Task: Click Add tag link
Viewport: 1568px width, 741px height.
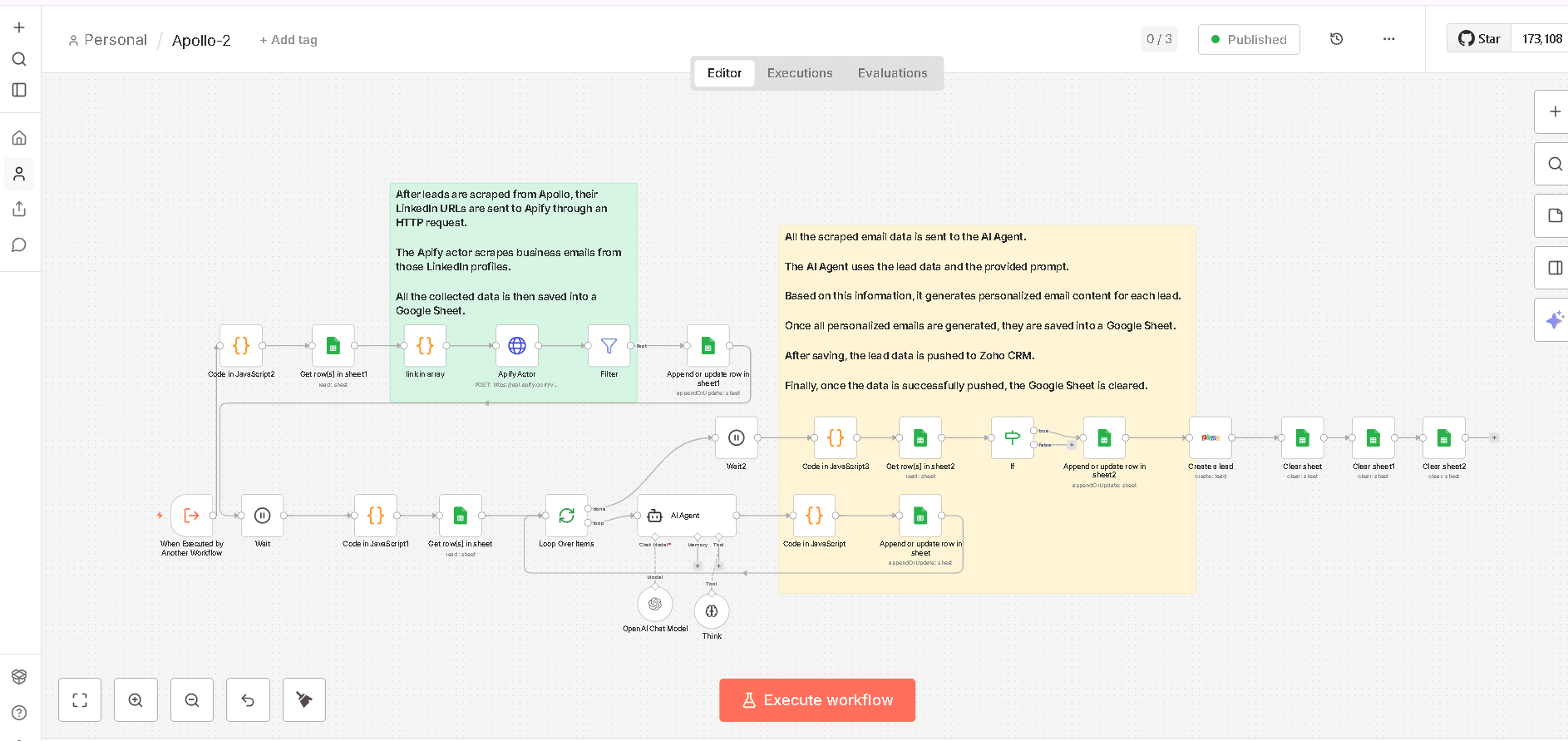Action: (288, 40)
